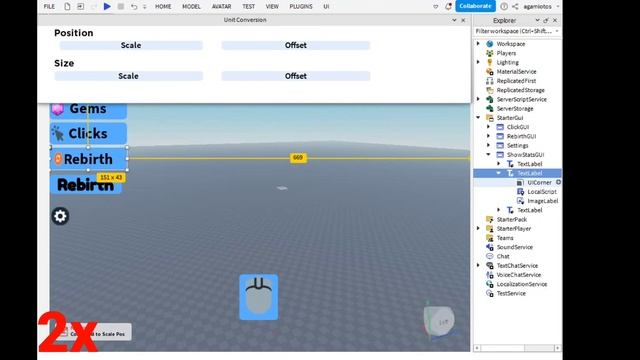This screenshot has height=360, width=640.
Task: Select the VoiceChatService icon
Action: [489, 275]
